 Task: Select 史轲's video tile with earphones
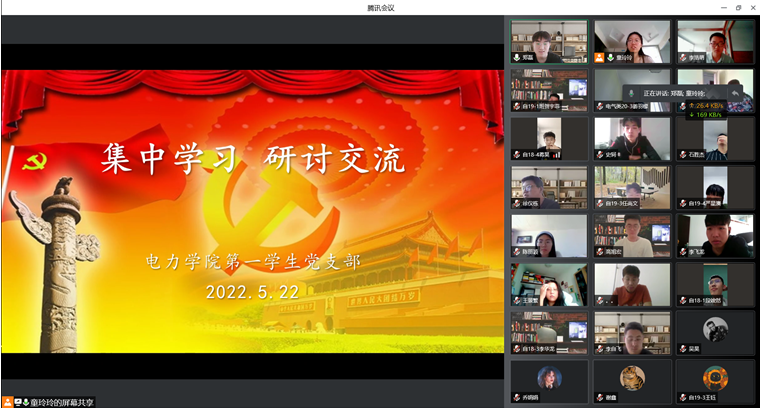[x=632, y=139]
